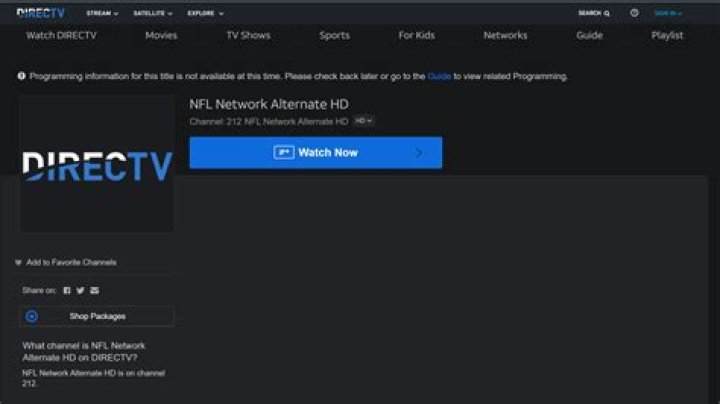Share by email envelope icon
720x404 pixels.
(x=94, y=290)
